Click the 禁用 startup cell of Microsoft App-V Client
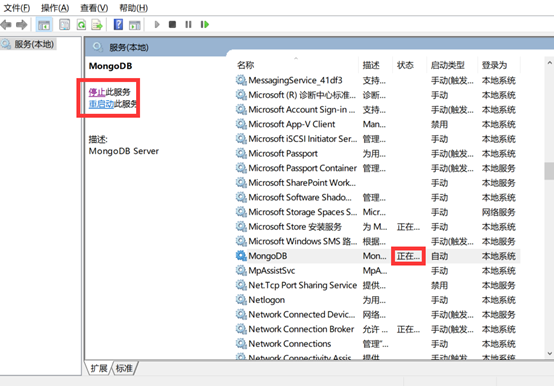This screenshot has width=554, height=386. tap(440, 124)
